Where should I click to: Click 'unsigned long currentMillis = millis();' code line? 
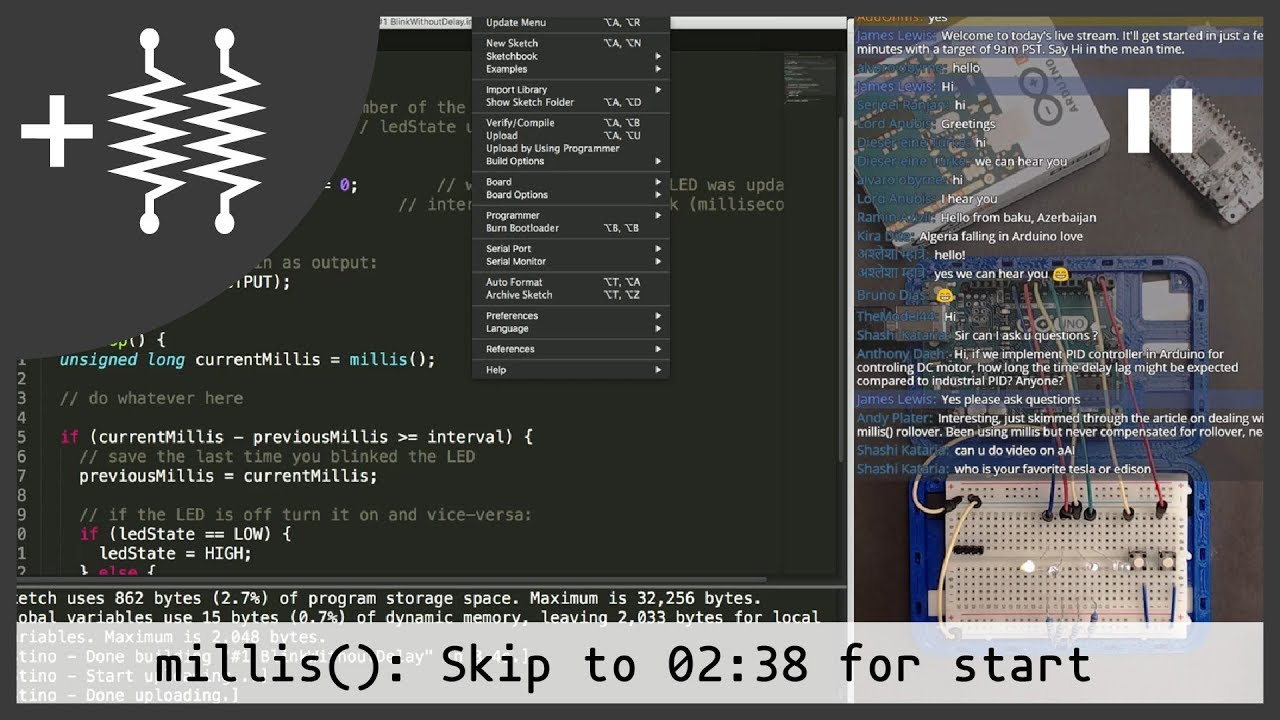(248, 359)
